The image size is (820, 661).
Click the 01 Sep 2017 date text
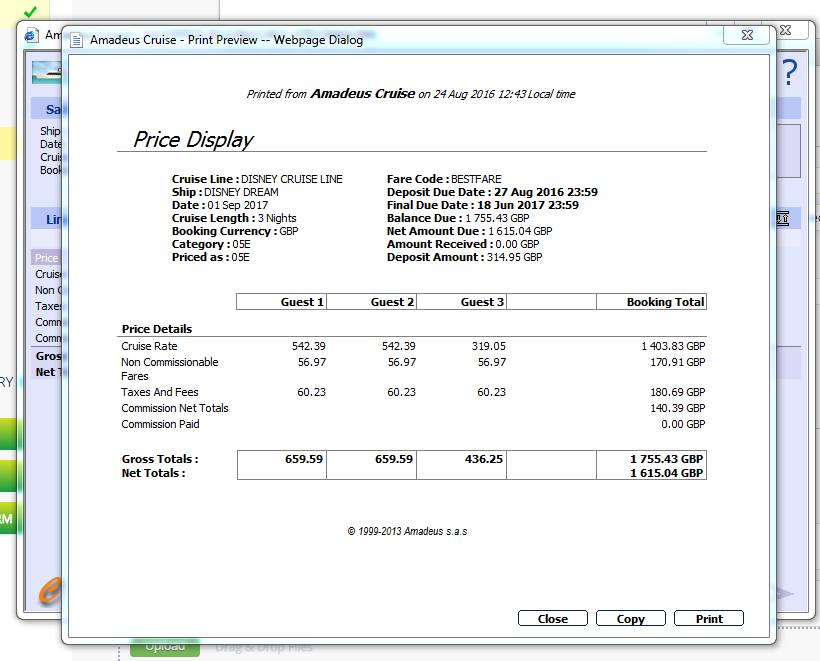click(237, 205)
